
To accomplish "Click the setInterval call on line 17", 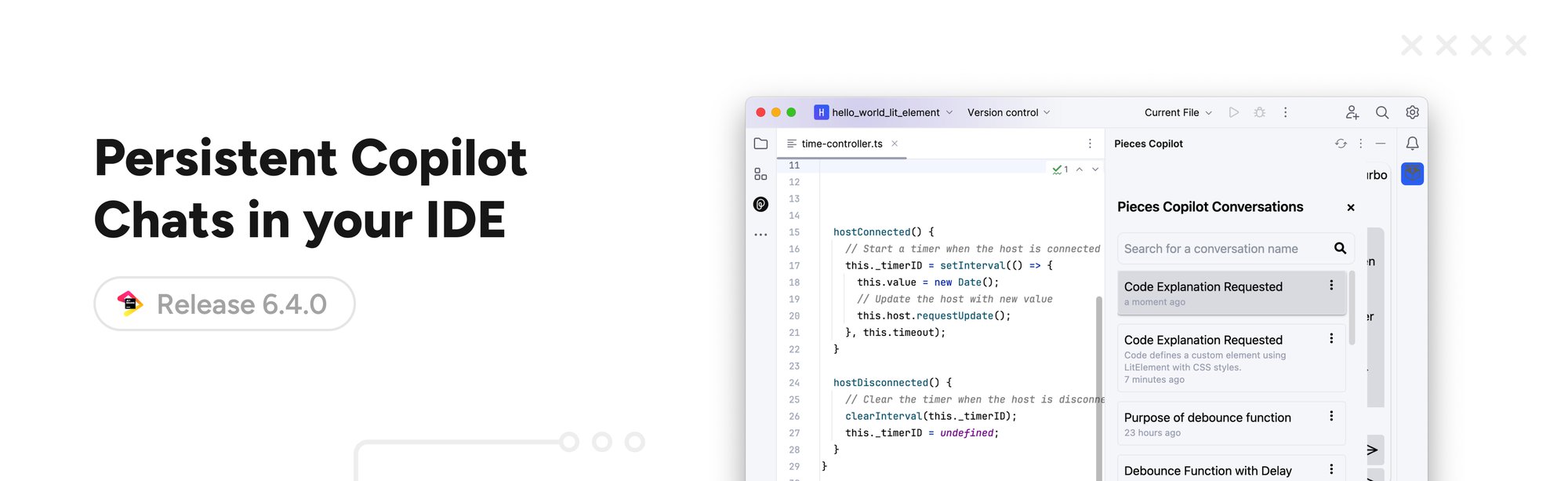I will [x=972, y=266].
